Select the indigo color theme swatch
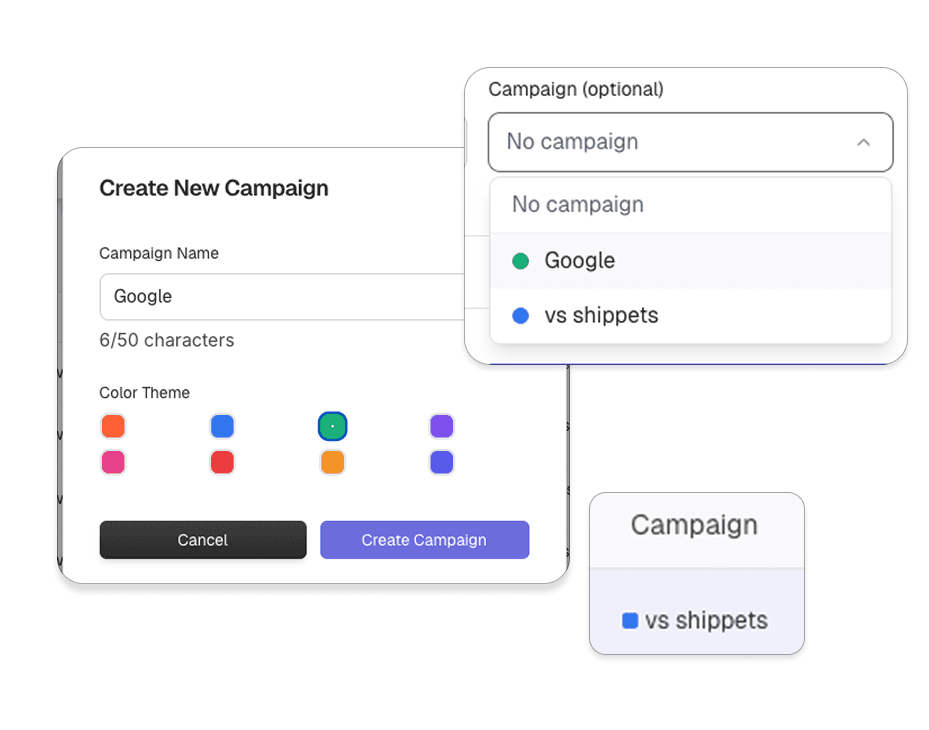Viewport: 929px width, 730px height. pos(441,462)
